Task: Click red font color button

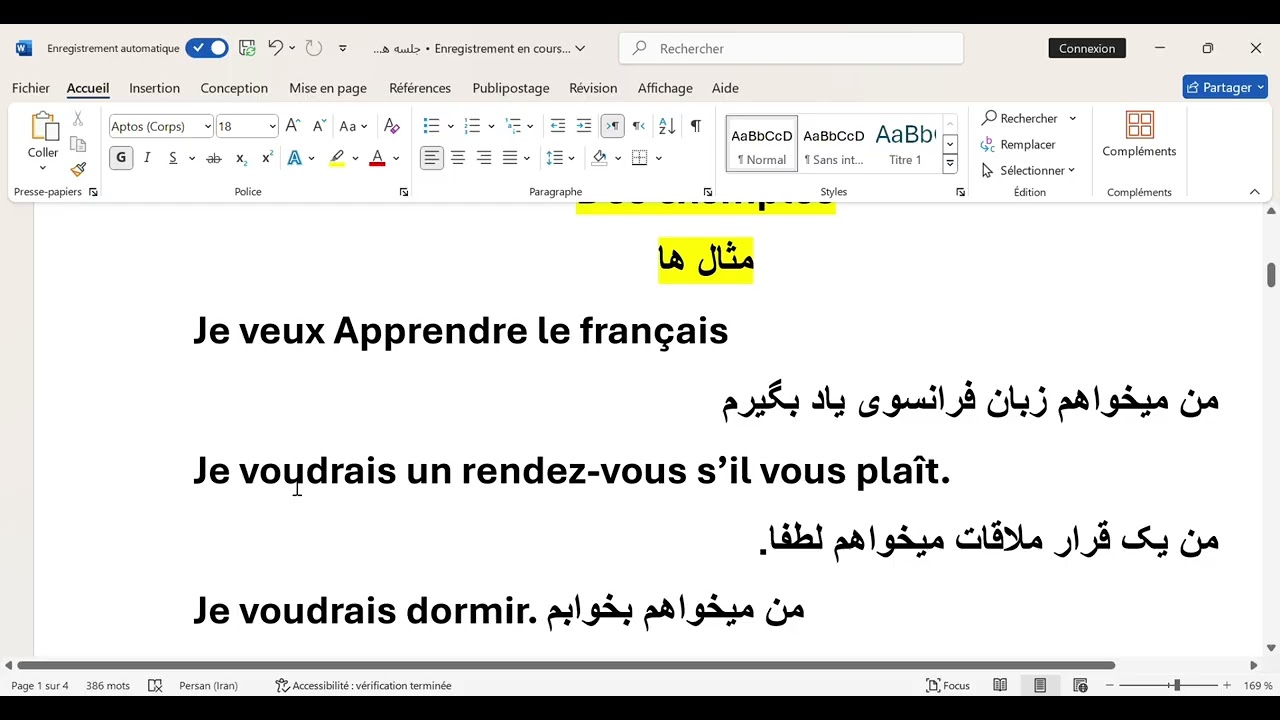Action: point(377,158)
